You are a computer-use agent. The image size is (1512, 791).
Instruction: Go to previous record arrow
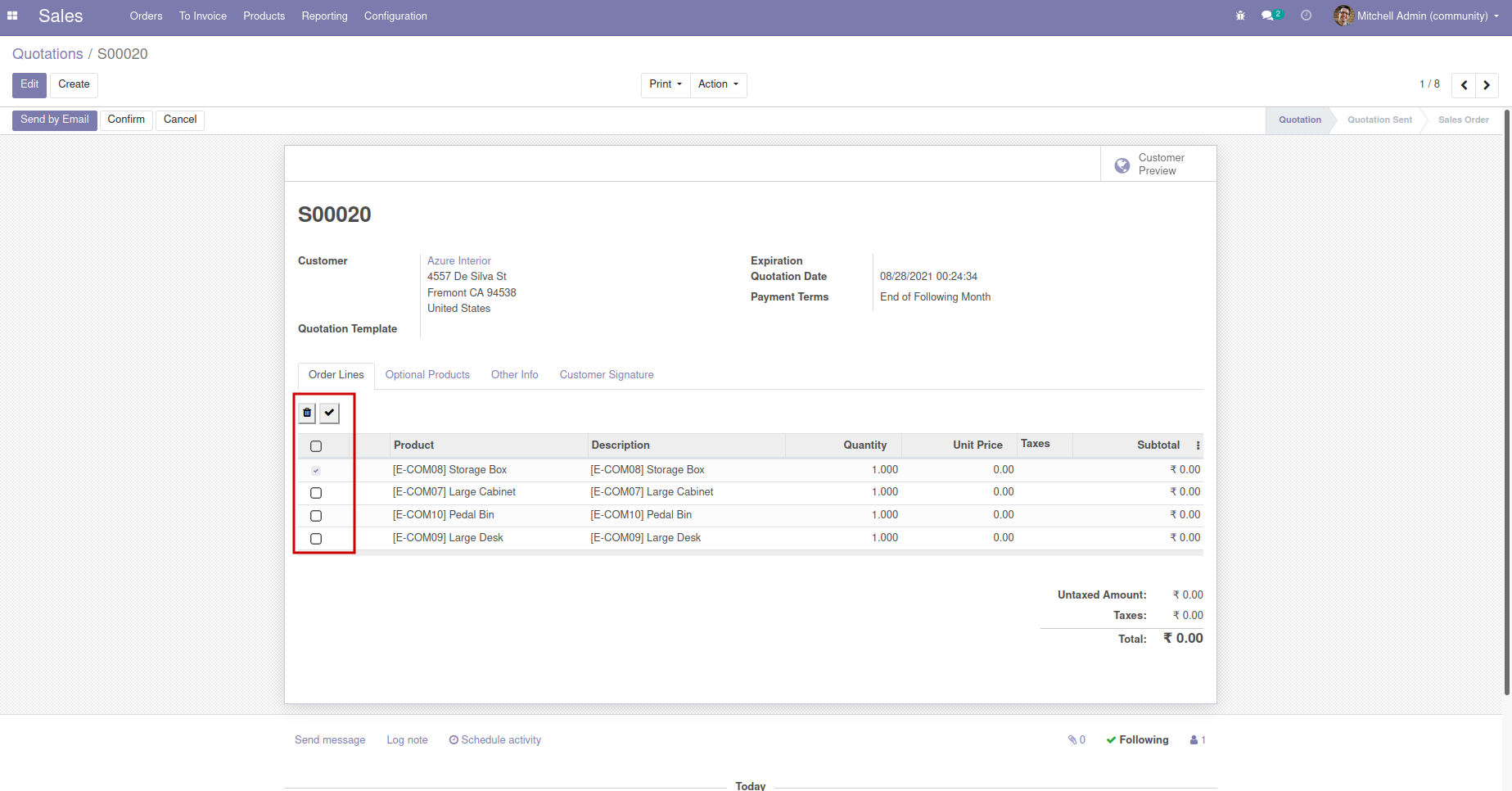(1464, 85)
